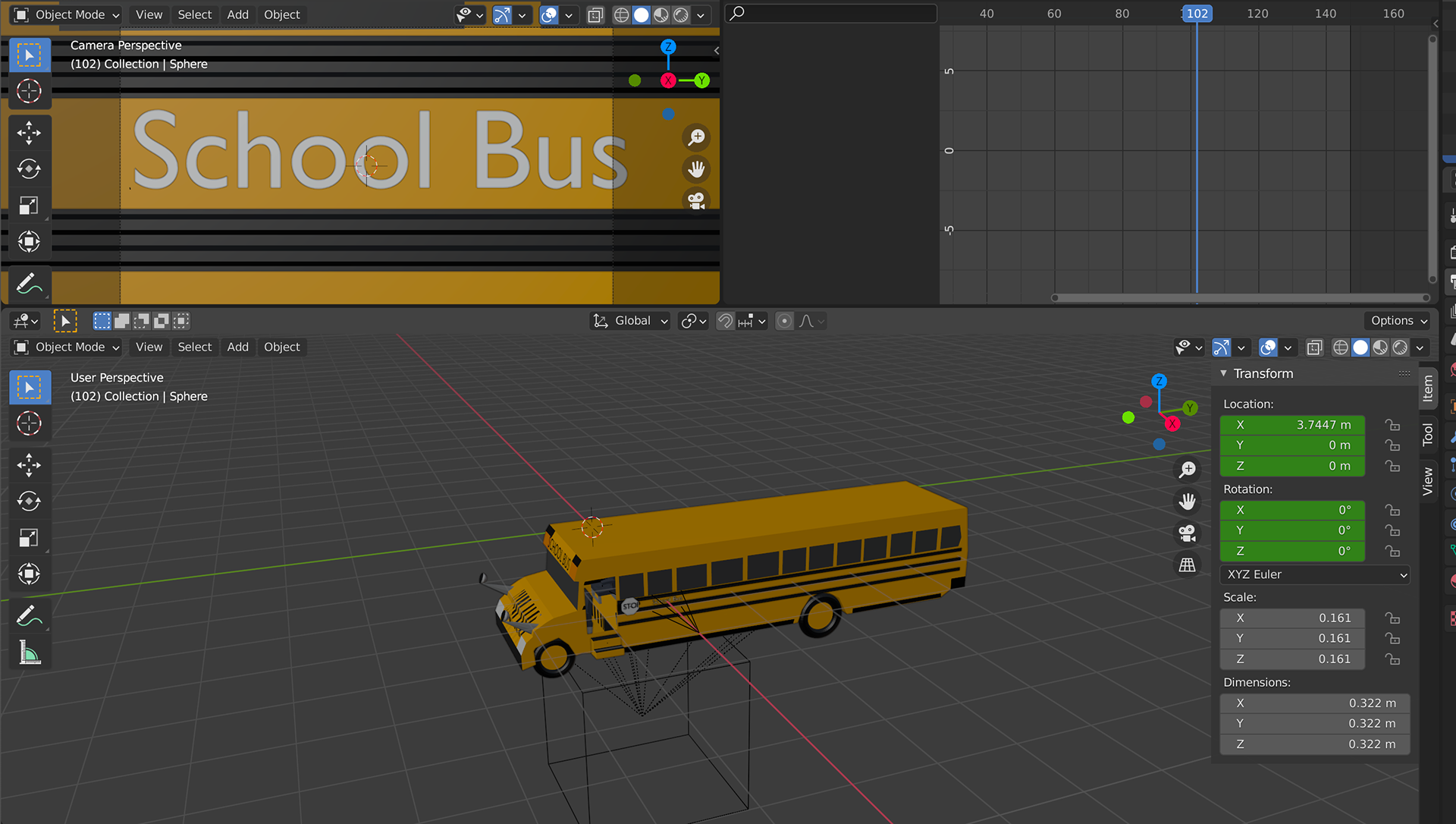Click the zoom icon in the 3D viewport
This screenshot has width=1456, height=824.
coord(1187,470)
